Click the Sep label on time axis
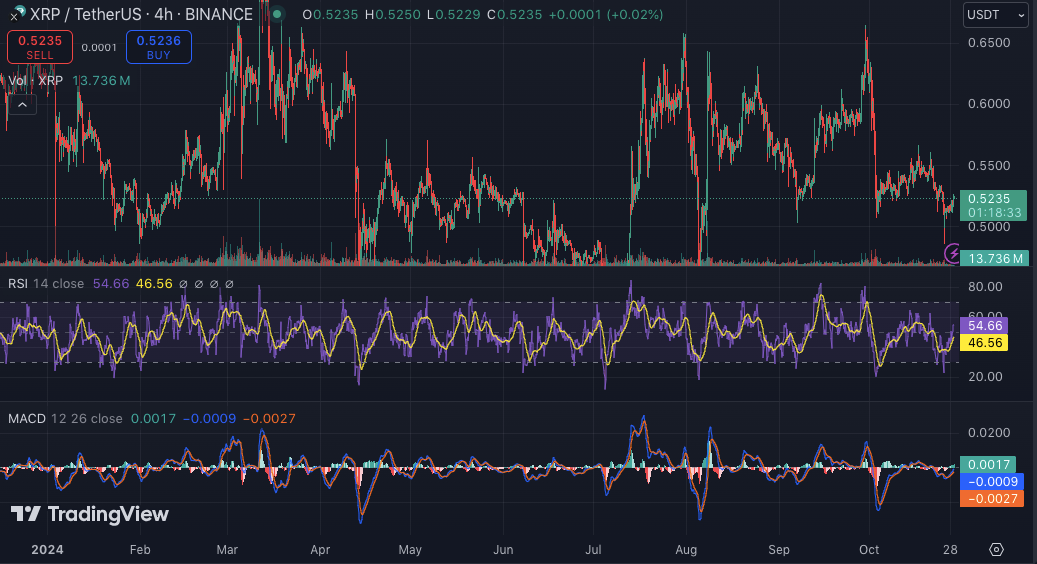The width and height of the screenshot is (1037, 564). pos(779,550)
